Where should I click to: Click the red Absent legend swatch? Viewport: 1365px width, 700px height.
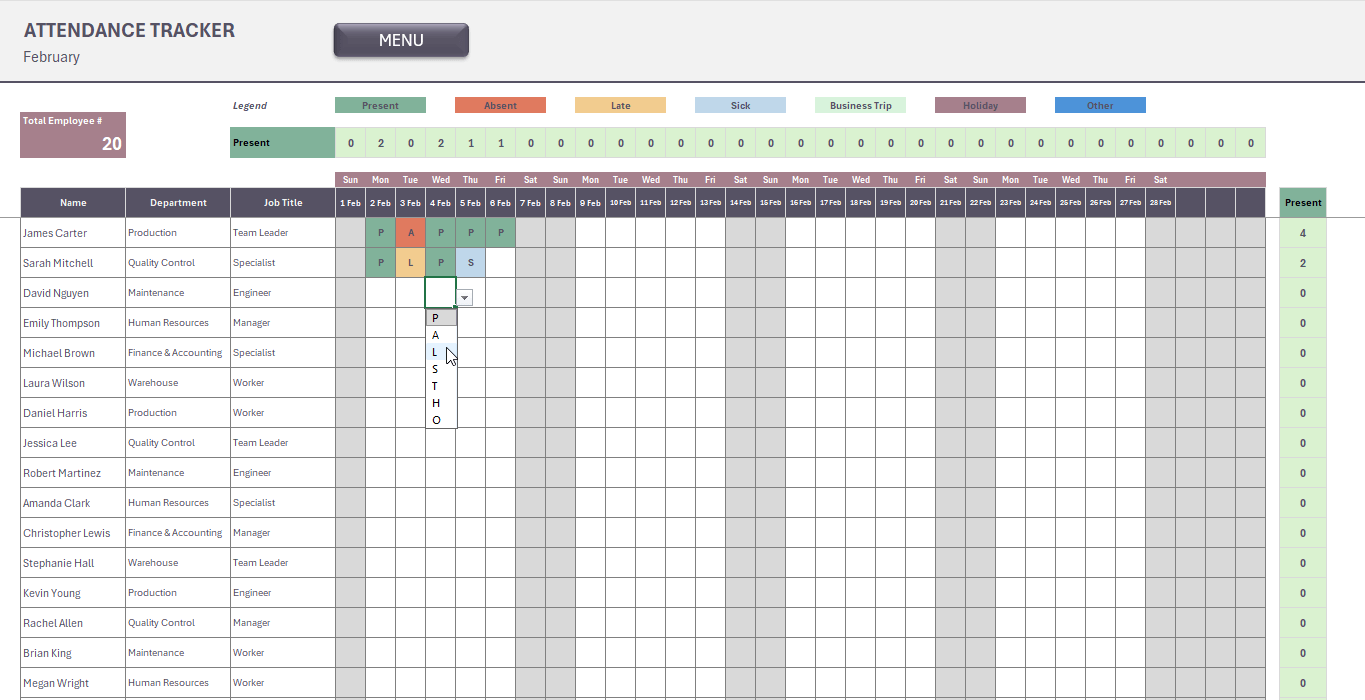point(500,105)
